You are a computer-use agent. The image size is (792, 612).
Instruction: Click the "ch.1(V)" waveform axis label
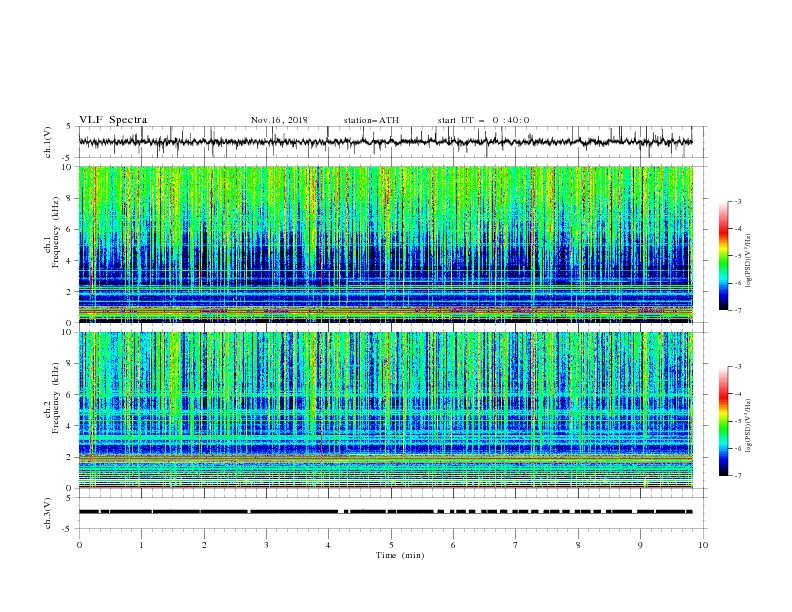pos(48,142)
